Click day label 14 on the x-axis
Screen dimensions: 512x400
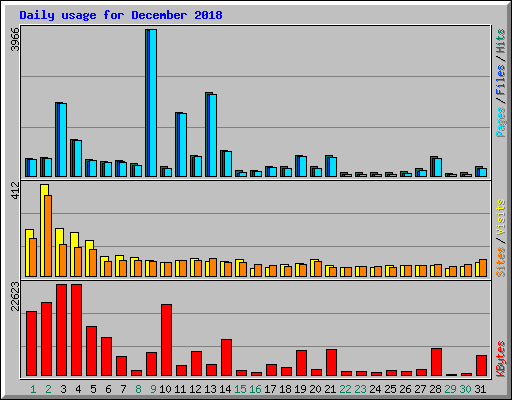pyautogui.click(x=225, y=389)
